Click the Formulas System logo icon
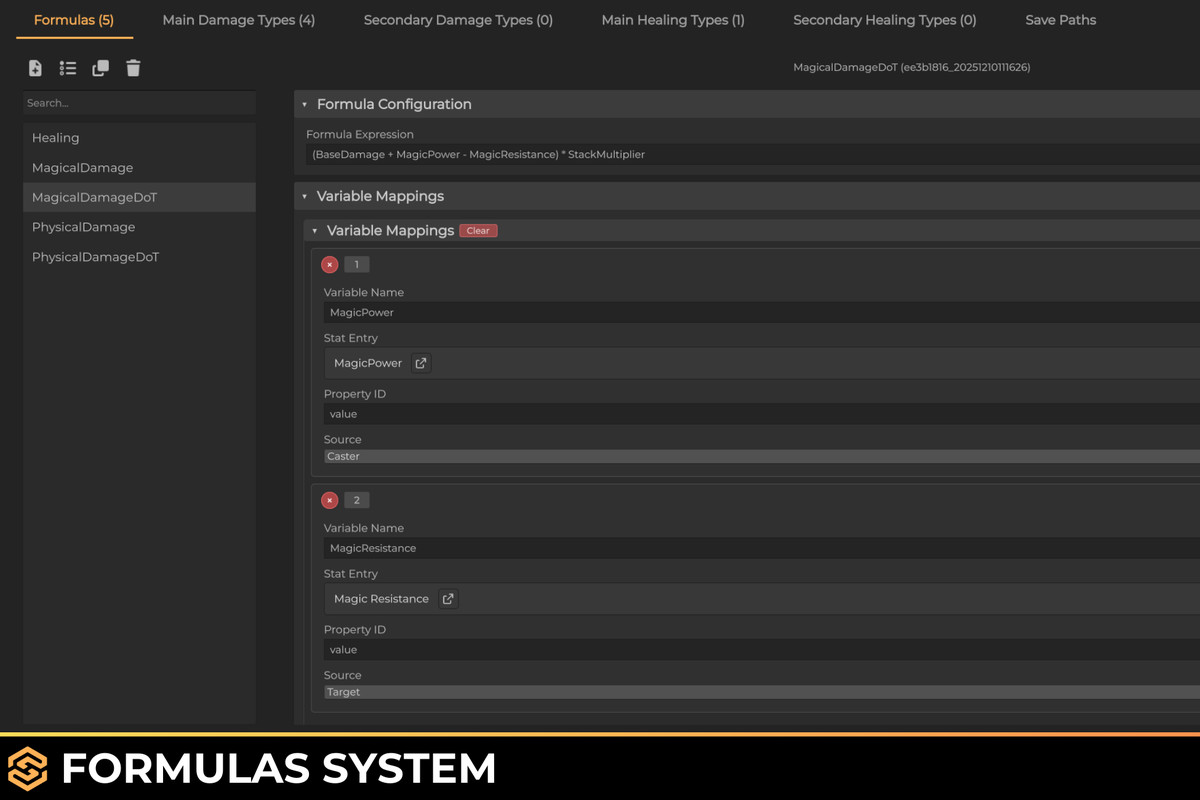The image size is (1200, 800). pos(28,768)
